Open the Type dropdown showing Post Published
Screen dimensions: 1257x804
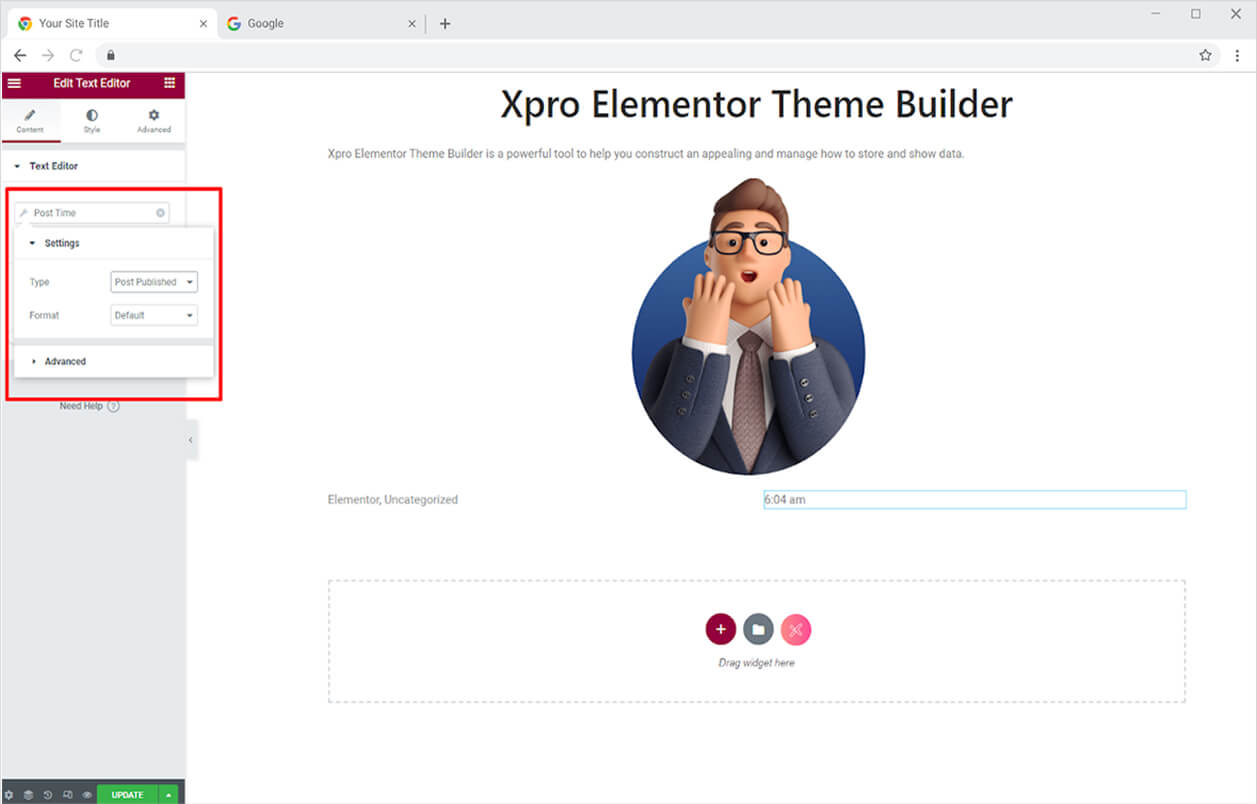coord(154,282)
